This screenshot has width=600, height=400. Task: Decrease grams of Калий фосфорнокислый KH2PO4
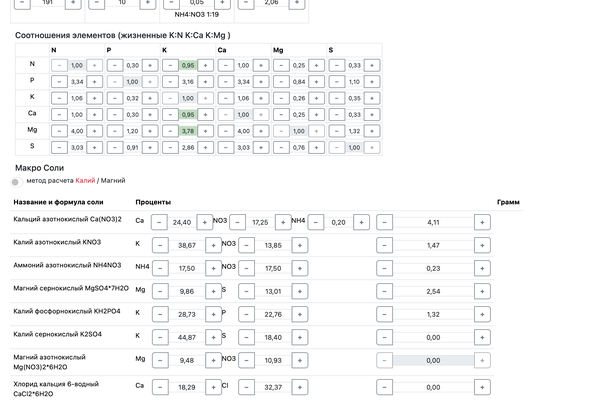pyautogui.click(x=385, y=314)
